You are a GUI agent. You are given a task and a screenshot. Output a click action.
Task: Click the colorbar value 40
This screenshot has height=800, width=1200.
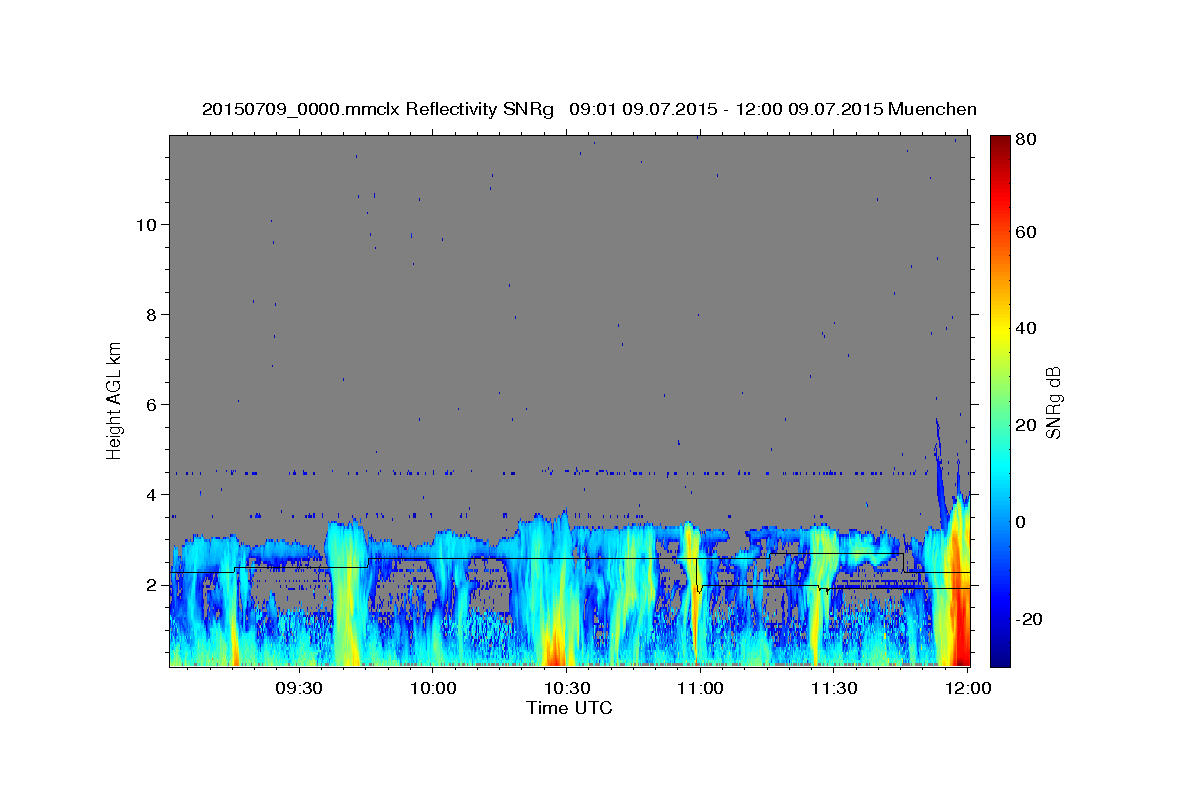pos(1026,328)
